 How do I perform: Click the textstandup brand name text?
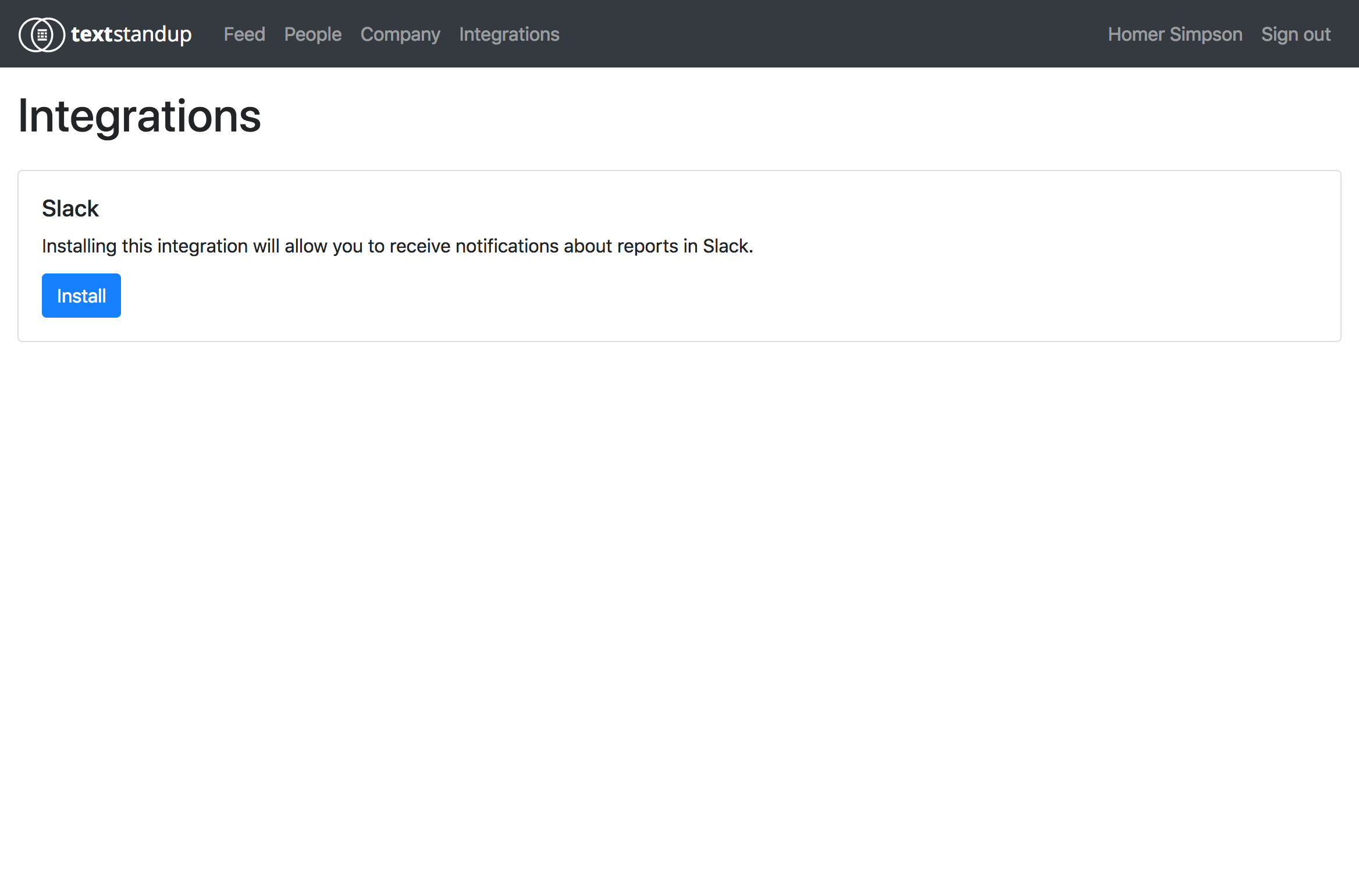point(131,34)
